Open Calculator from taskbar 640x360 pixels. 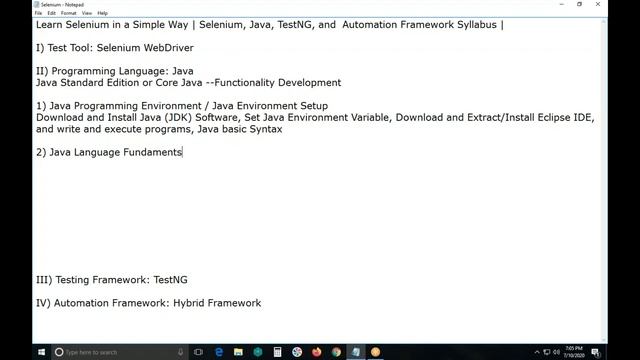click(x=278, y=352)
